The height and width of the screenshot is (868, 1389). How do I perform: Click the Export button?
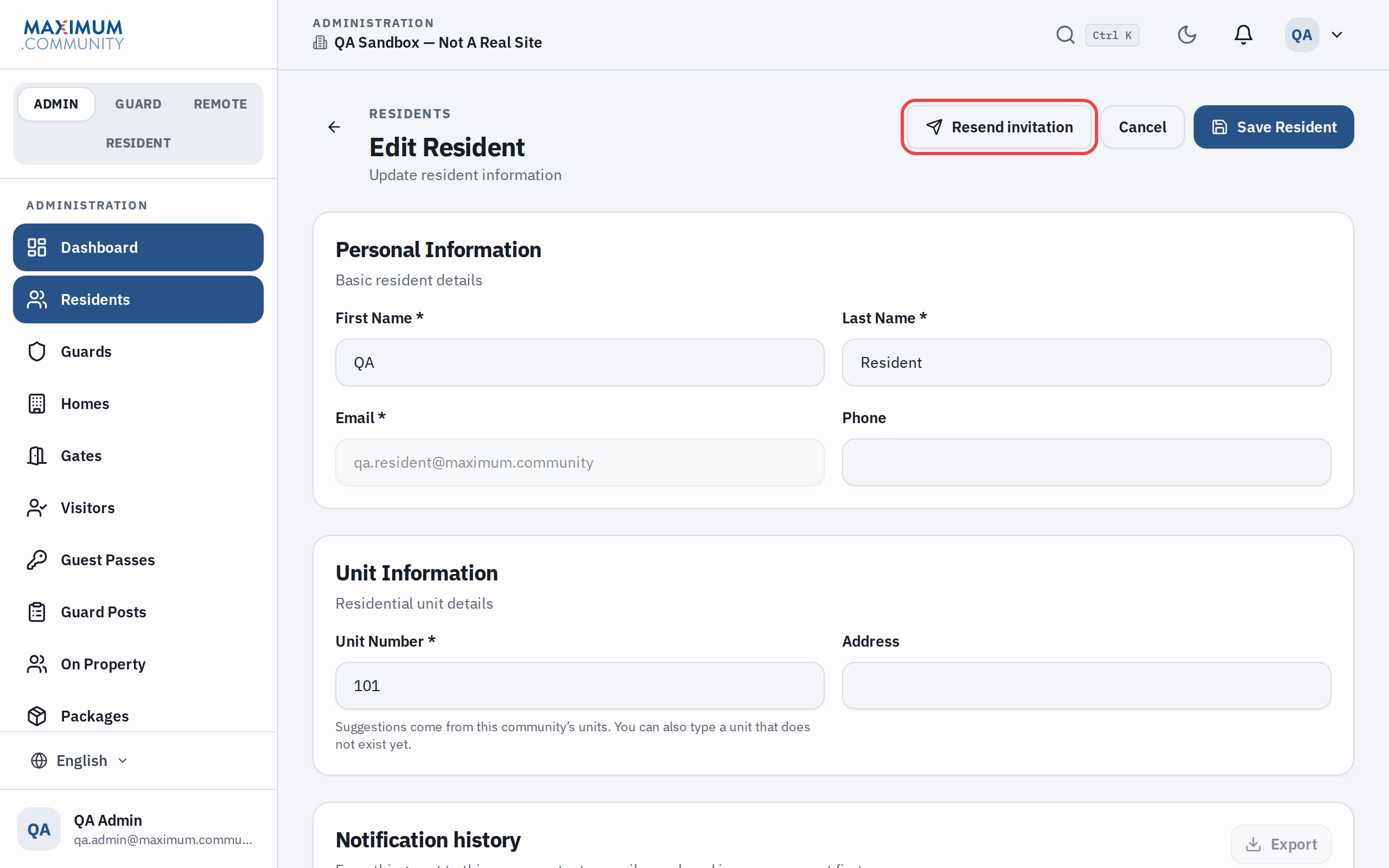coord(1280,844)
